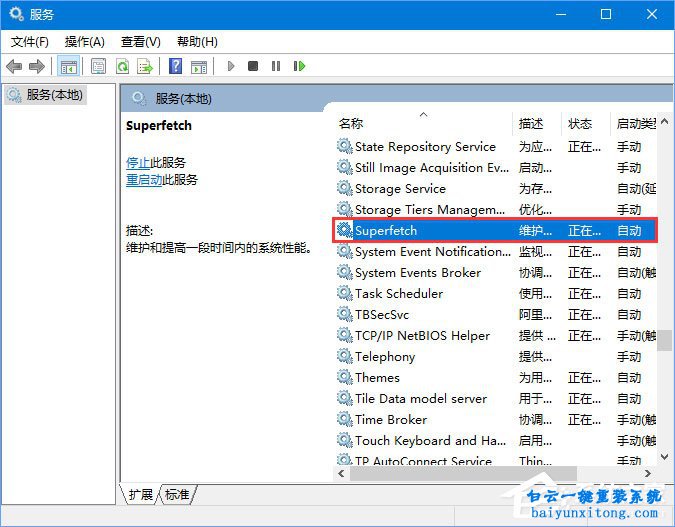Maximize the 服务 window
Screen dimensions: 675x527
pos(606,15)
